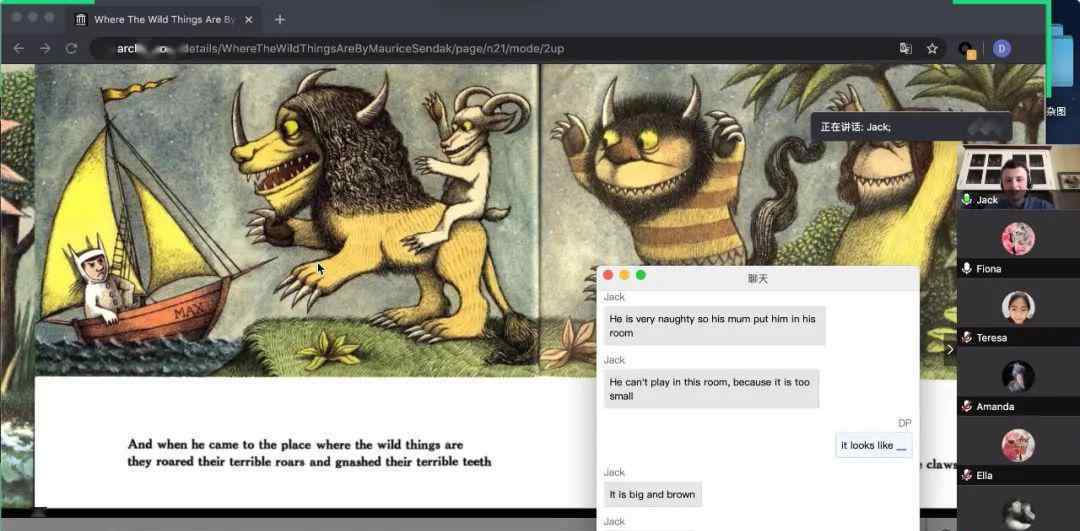
Task: Click Teresa's muted microphone icon
Action: point(966,337)
